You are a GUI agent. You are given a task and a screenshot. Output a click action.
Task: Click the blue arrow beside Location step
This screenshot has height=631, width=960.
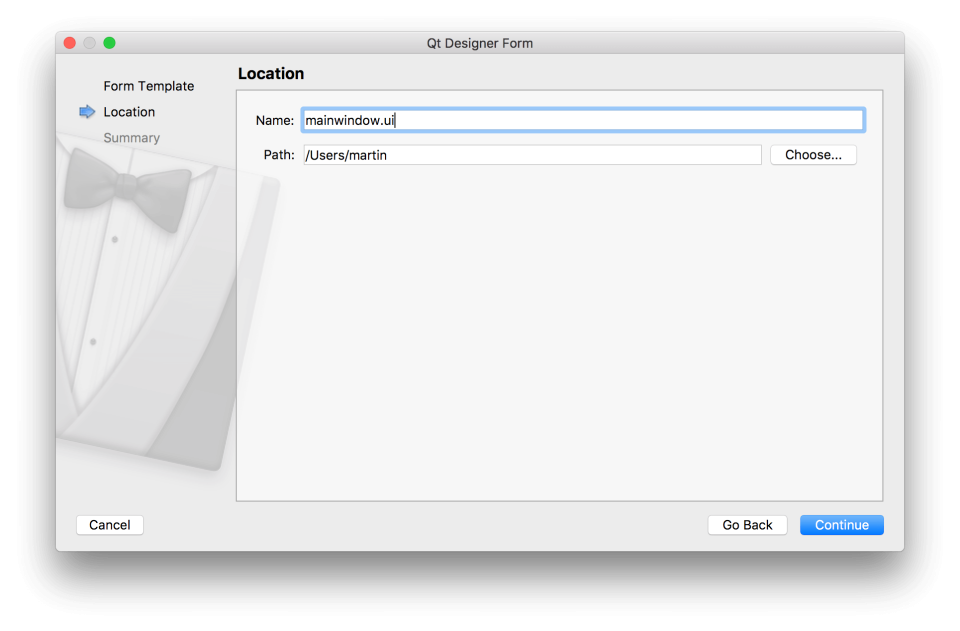point(87,112)
